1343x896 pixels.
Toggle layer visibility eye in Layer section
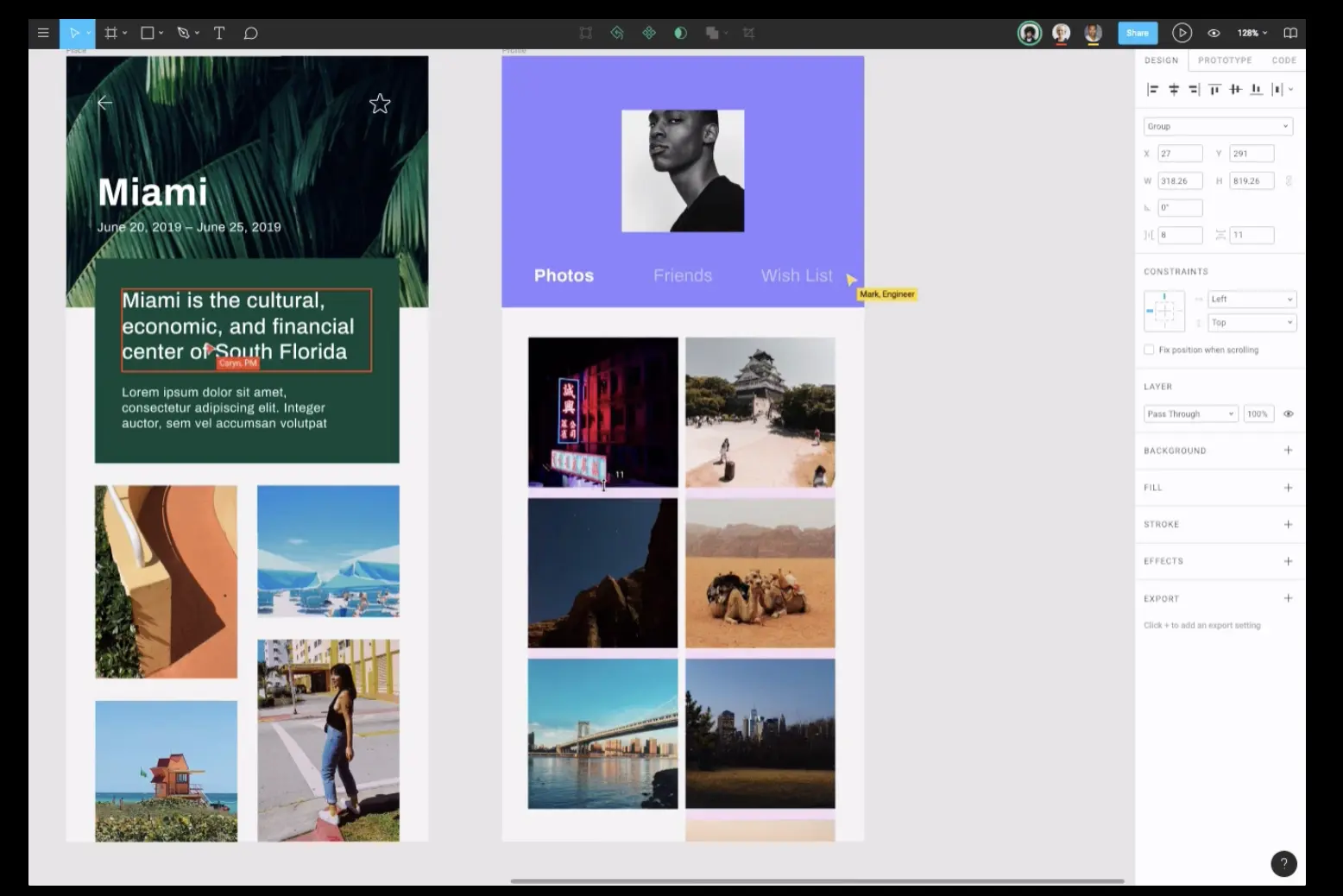pos(1289,414)
